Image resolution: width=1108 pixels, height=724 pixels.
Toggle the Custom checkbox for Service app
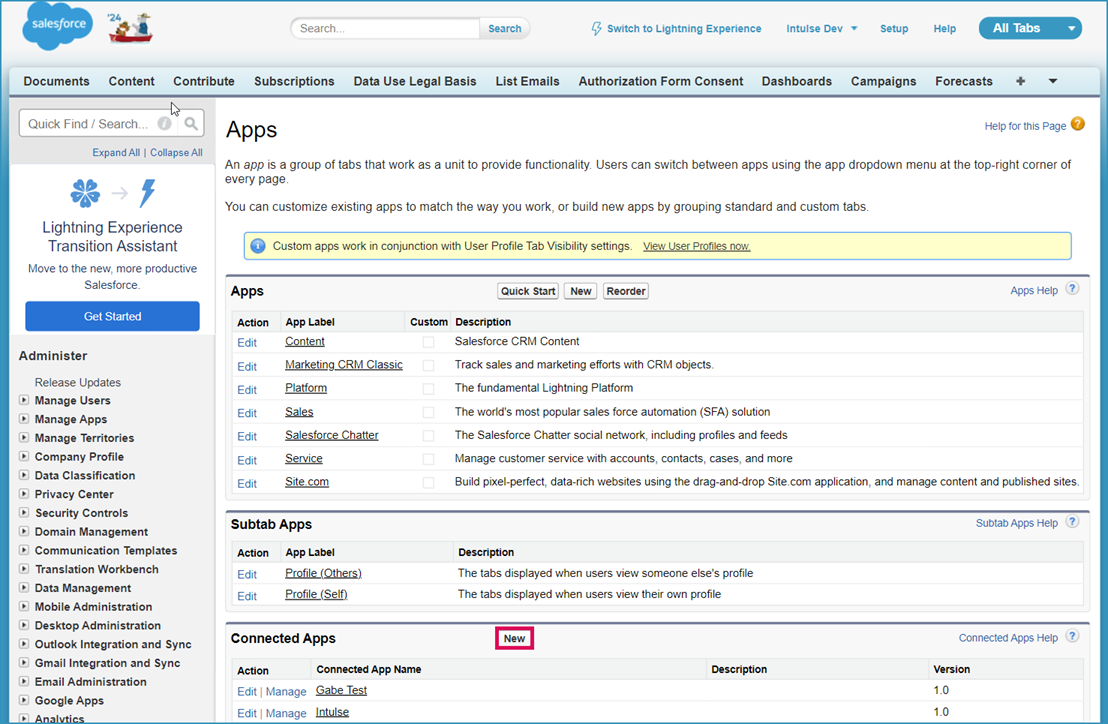click(x=428, y=460)
